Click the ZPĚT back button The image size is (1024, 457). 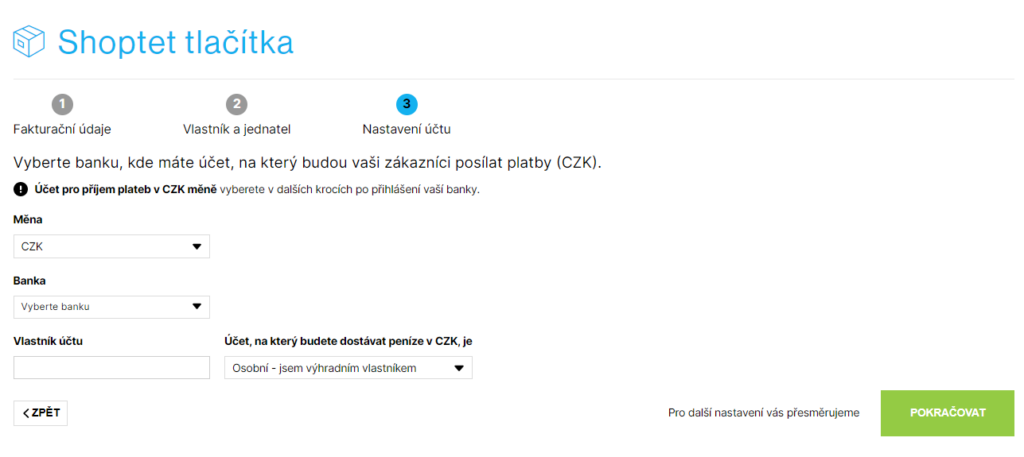click(x=40, y=413)
